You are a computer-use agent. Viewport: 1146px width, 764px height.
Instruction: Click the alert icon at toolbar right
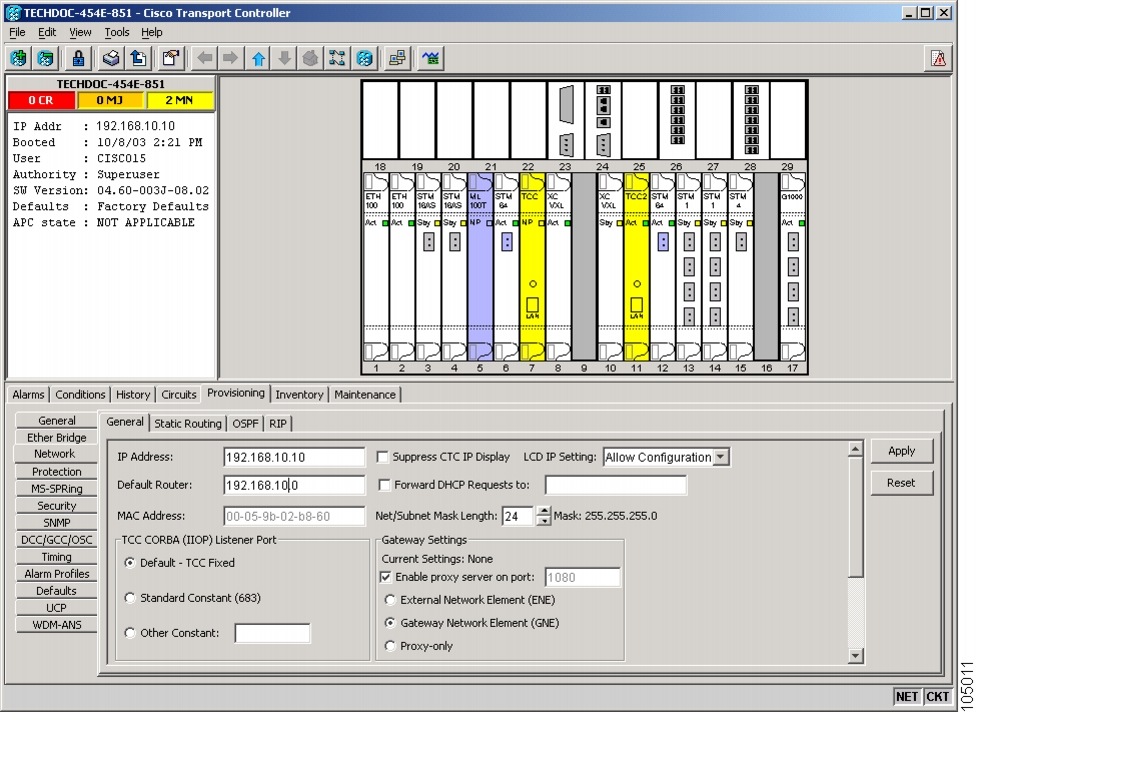pos(938,58)
